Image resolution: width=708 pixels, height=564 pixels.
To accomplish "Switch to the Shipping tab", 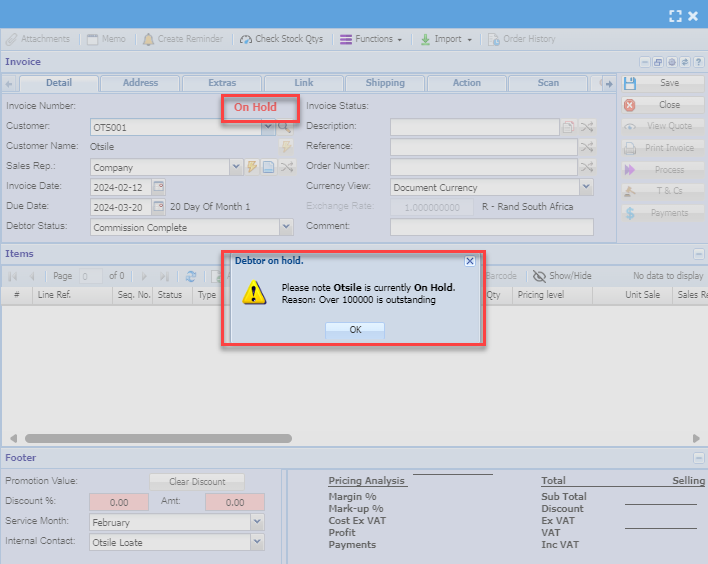I will 385,83.
